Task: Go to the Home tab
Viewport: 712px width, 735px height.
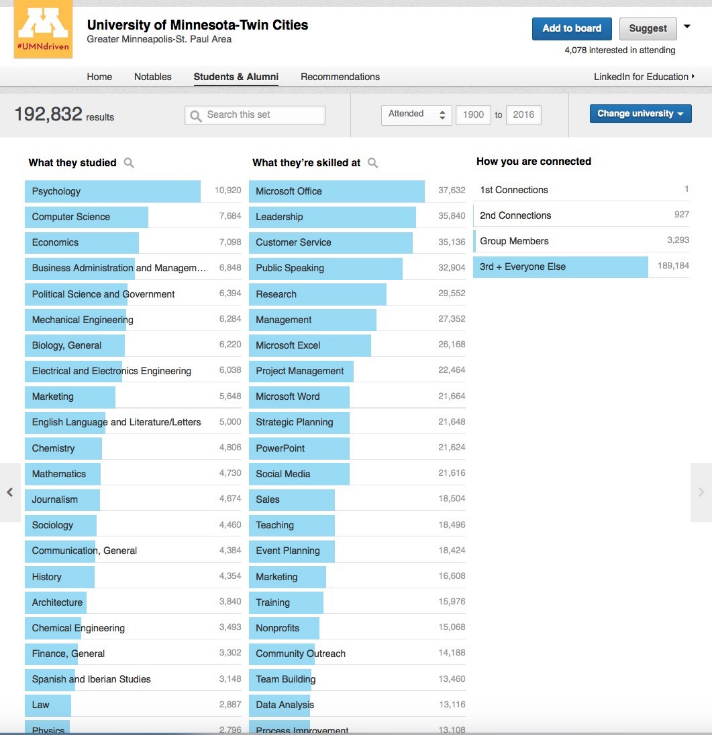Action: [99, 77]
